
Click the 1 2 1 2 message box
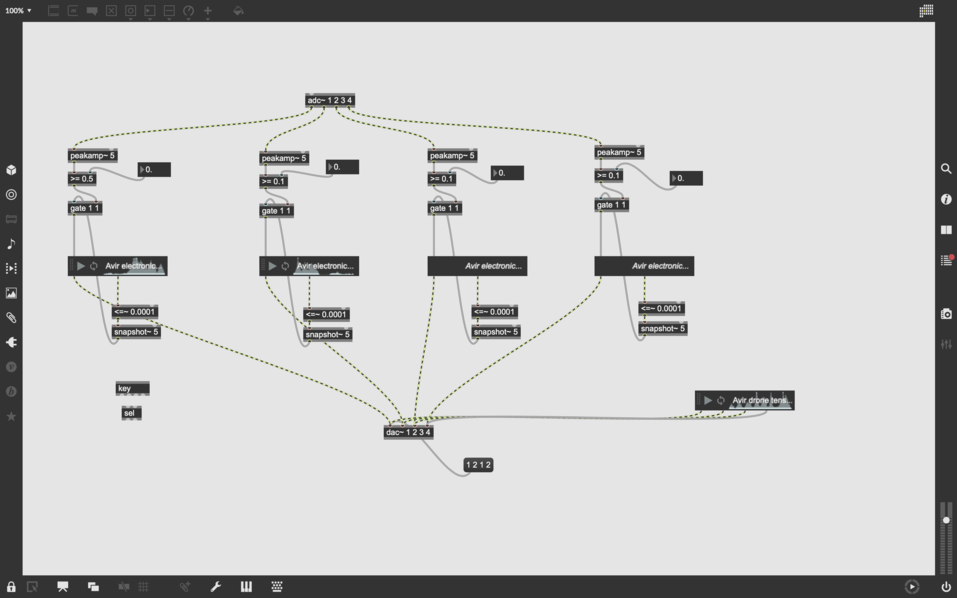coord(478,465)
